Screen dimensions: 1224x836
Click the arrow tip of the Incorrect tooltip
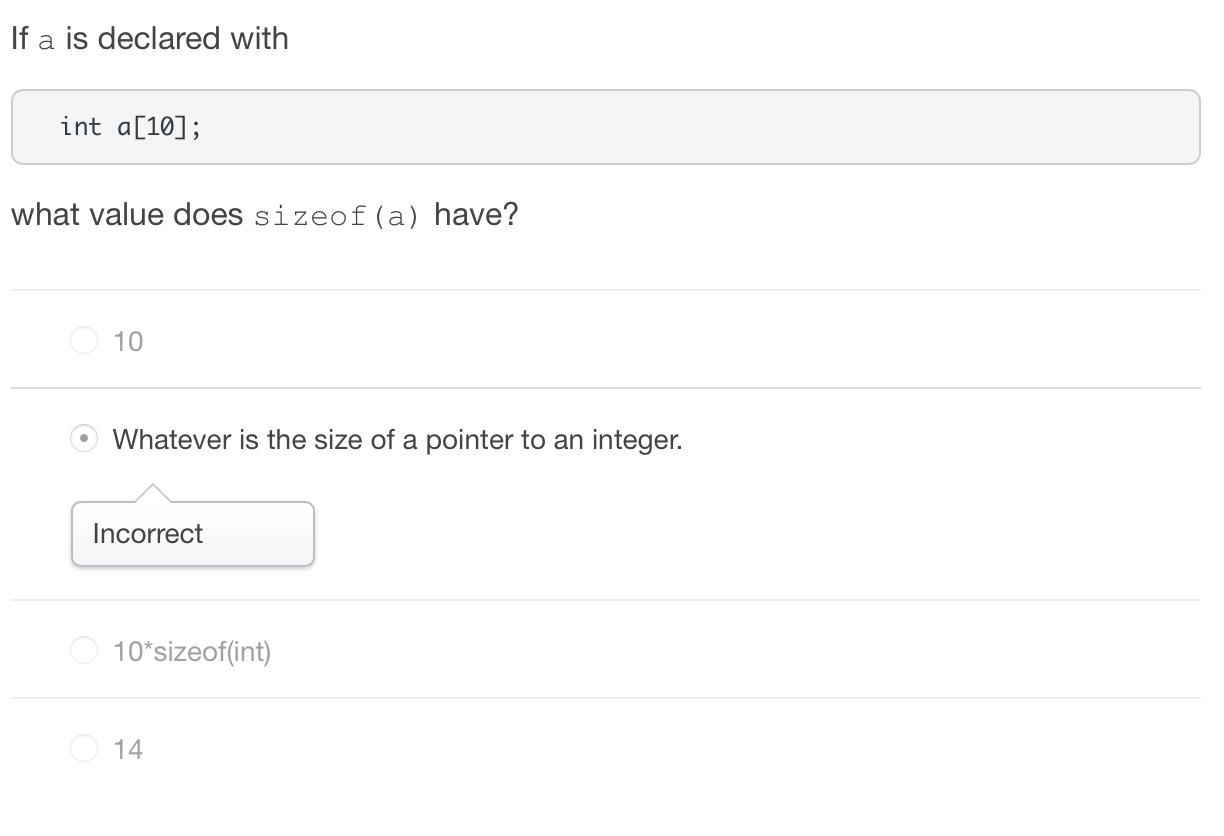tap(150, 489)
